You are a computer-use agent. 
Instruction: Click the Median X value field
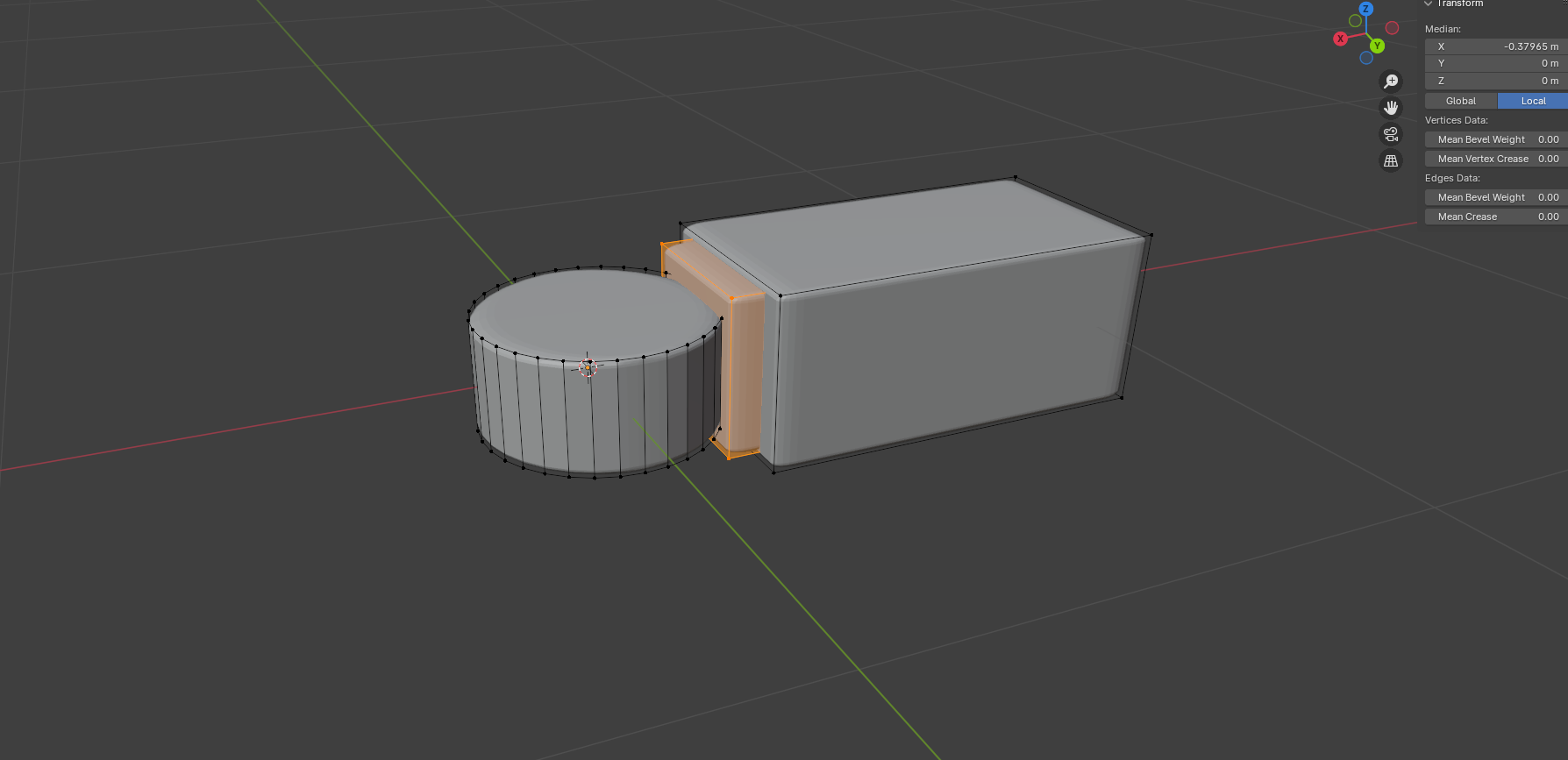(x=1495, y=46)
